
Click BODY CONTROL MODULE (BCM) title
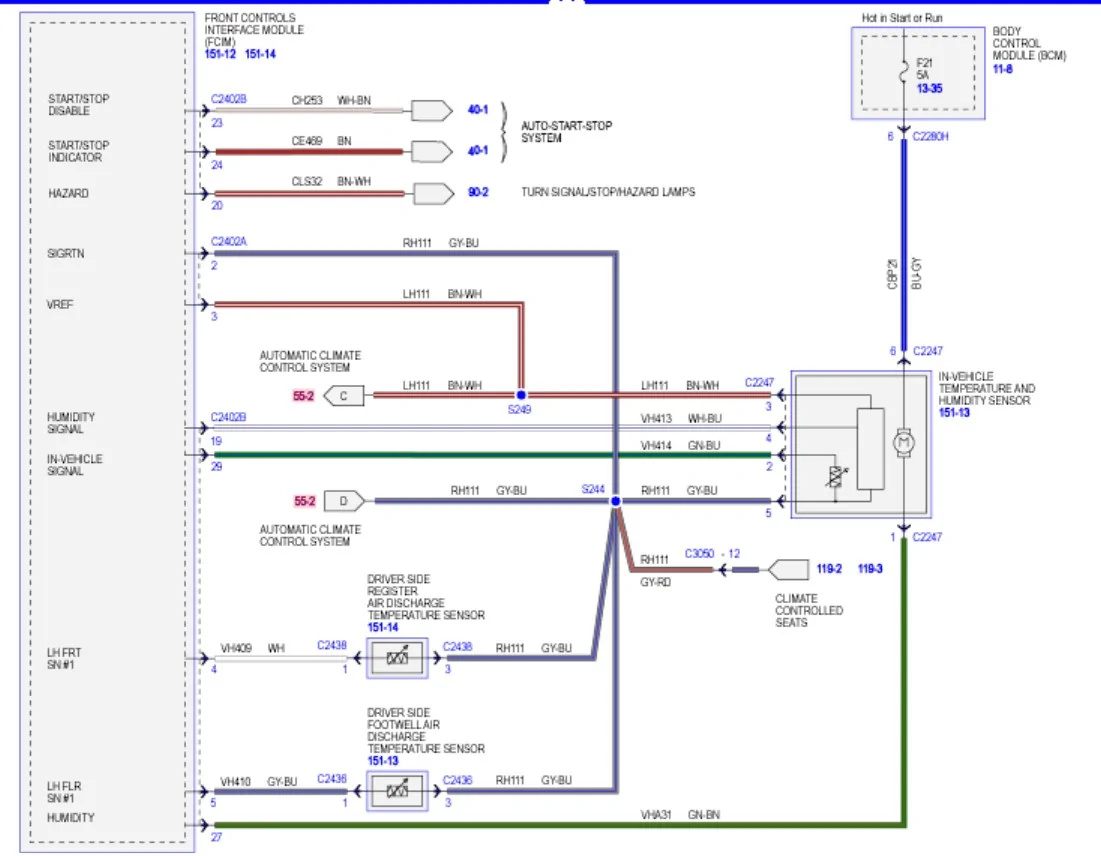click(1029, 44)
